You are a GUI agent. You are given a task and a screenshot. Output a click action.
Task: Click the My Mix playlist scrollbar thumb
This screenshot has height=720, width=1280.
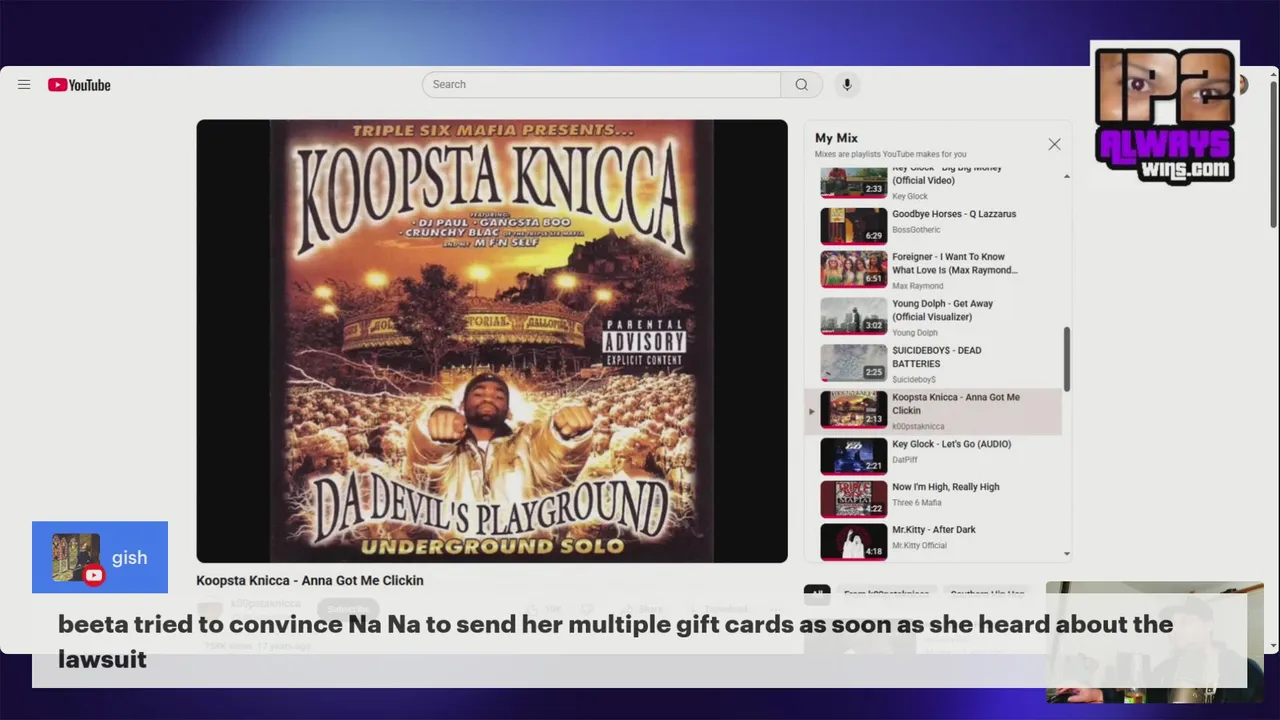coord(1067,359)
